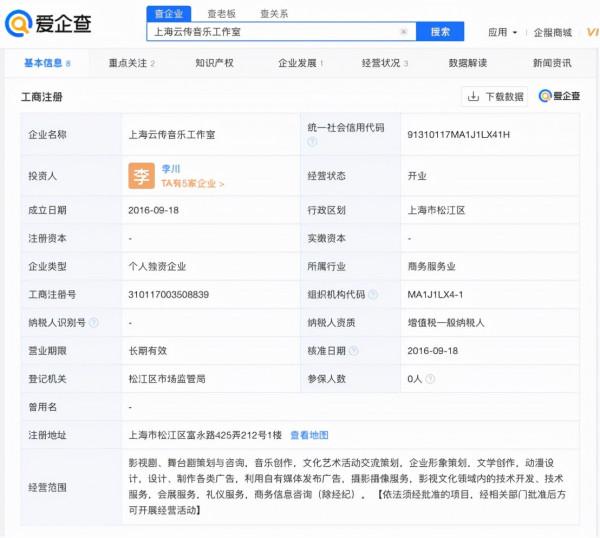The image size is (600, 538).
Task: Click the 商务服务业 cell value
Action: pos(431,266)
